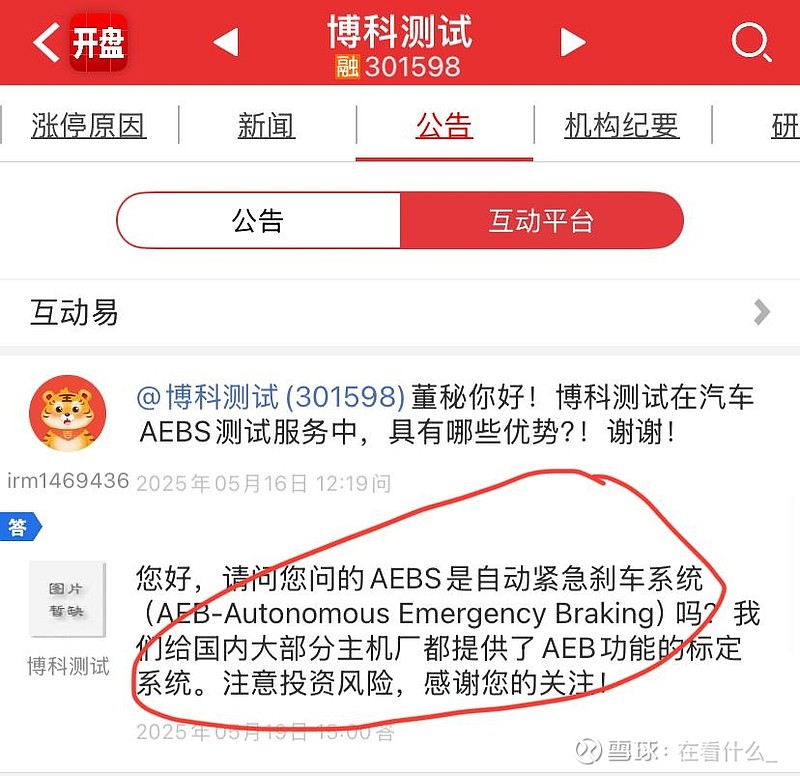Tap the back arrow in header
This screenshot has height=776, width=800.
[46, 43]
